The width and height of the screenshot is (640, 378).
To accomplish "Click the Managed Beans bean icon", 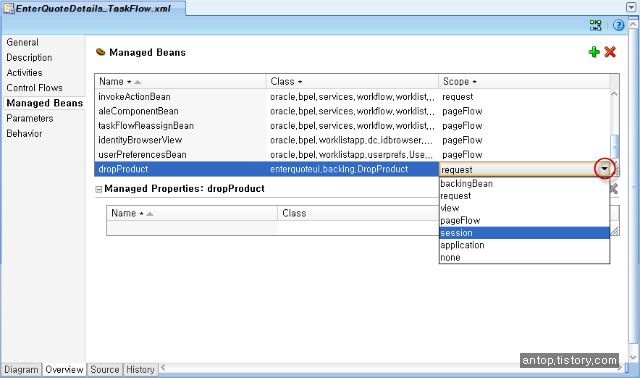I will click(x=100, y=52).
